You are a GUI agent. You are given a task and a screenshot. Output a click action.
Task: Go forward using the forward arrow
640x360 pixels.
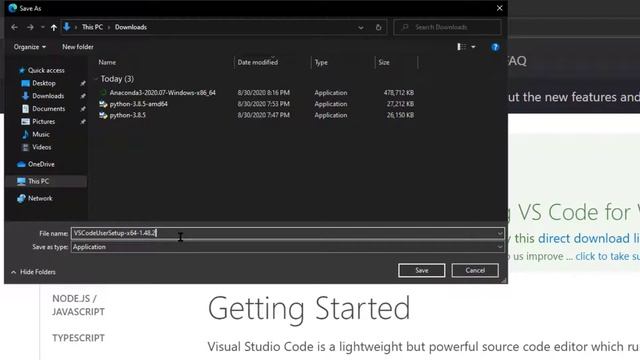click(30, 27)
